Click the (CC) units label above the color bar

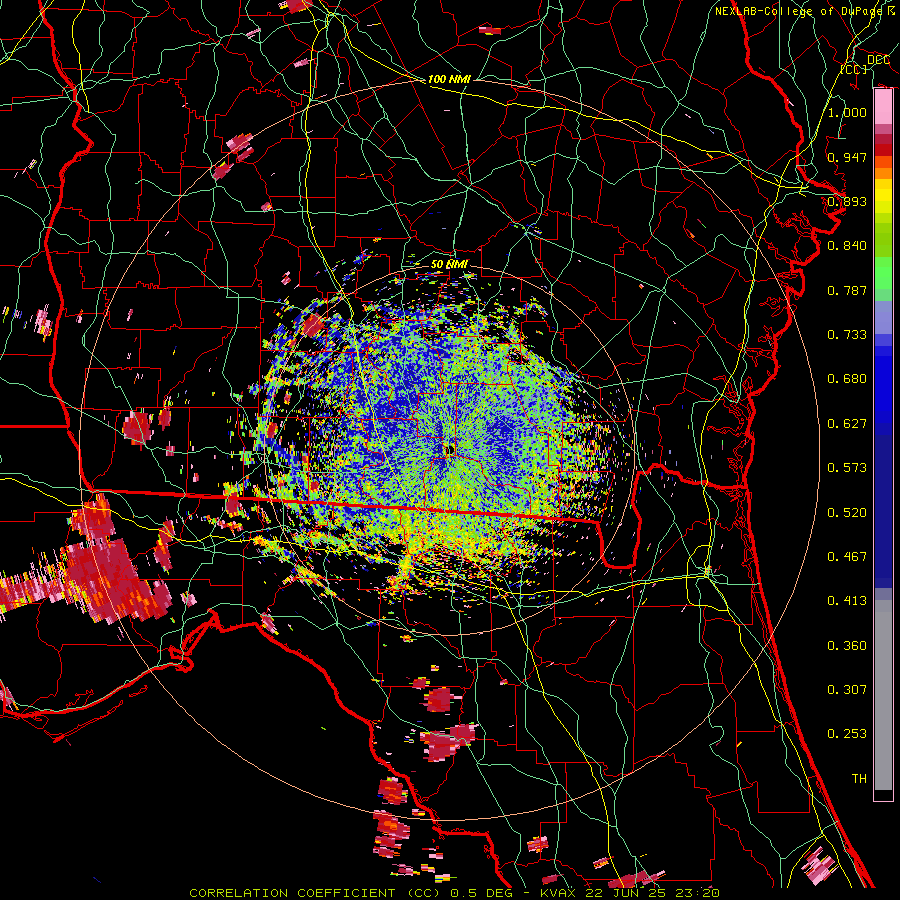click(854, 69)
